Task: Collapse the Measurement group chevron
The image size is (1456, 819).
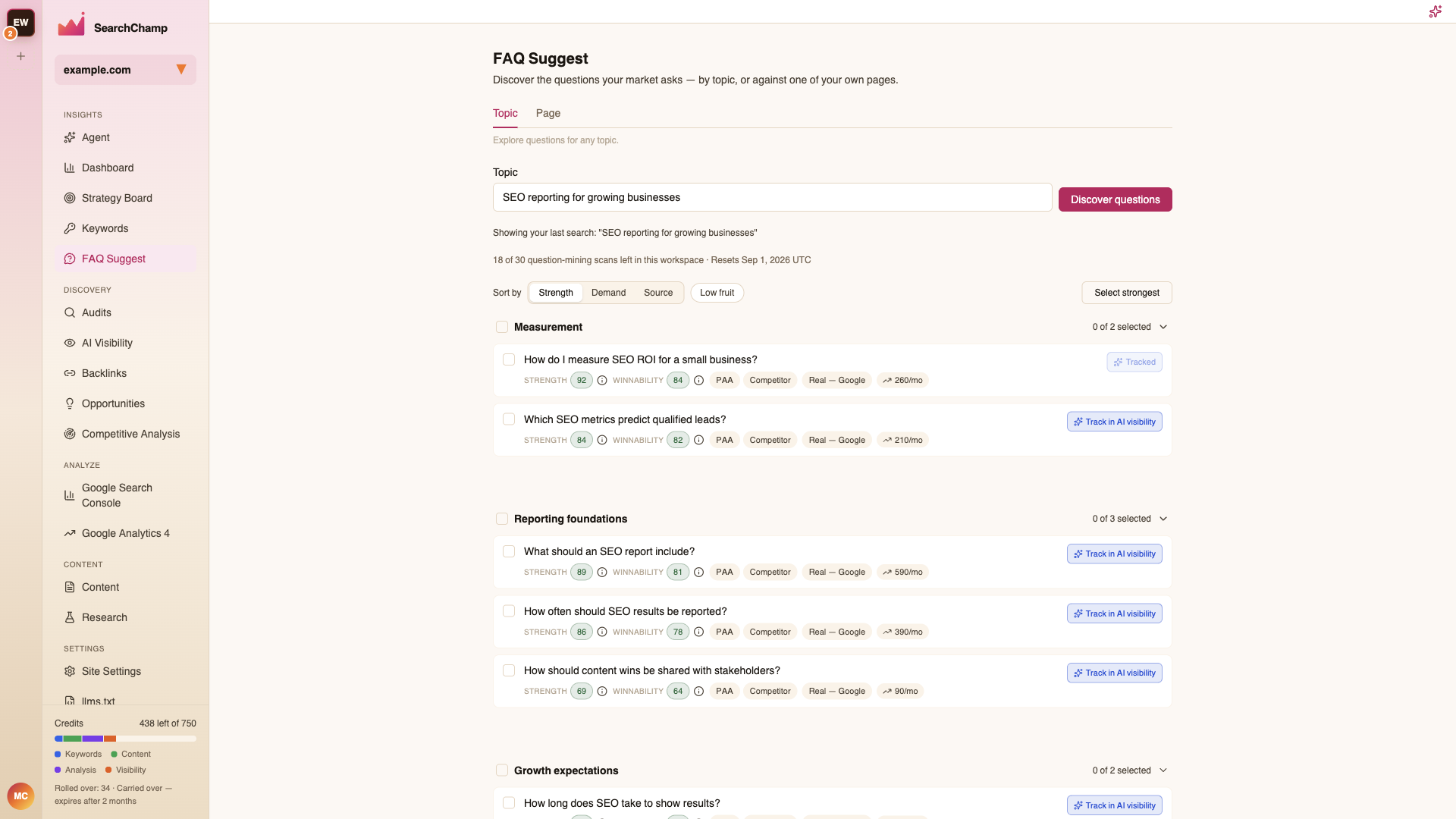Action: (x=1163, y=327)
